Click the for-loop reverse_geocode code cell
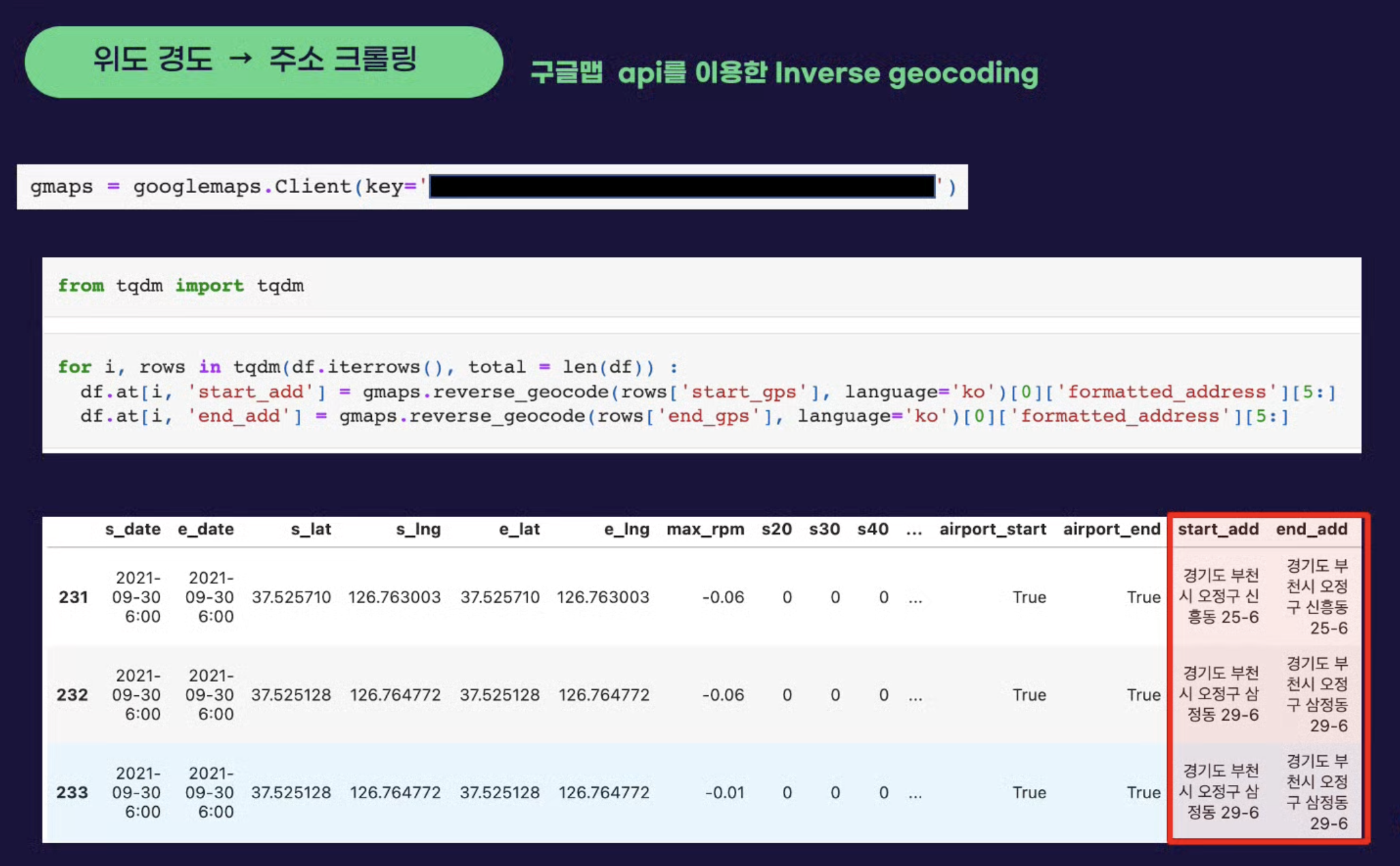This screenshot has width=1400, height=866. tap(701, 391)
